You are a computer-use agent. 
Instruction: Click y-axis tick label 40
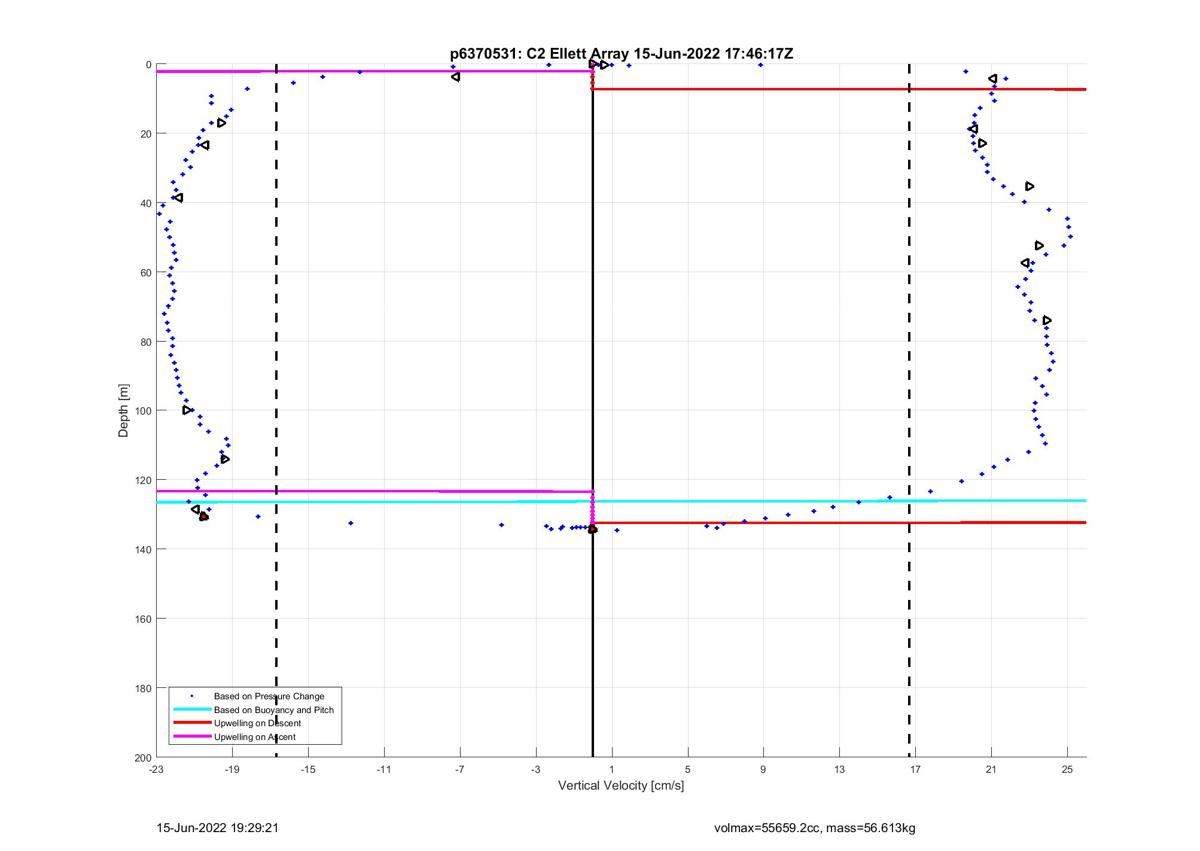[146, 203]
